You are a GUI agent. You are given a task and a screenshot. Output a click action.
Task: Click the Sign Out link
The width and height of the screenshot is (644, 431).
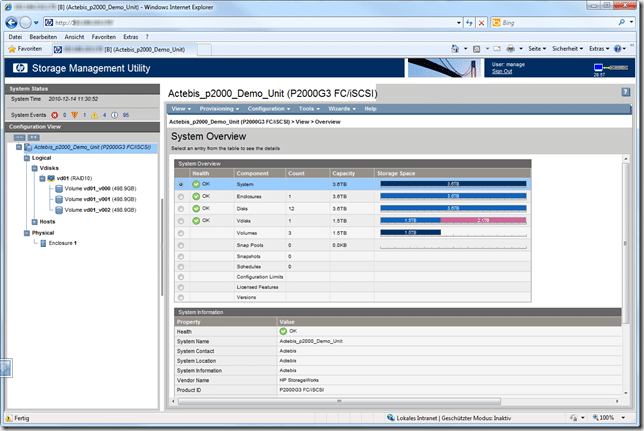click(502, 71)
